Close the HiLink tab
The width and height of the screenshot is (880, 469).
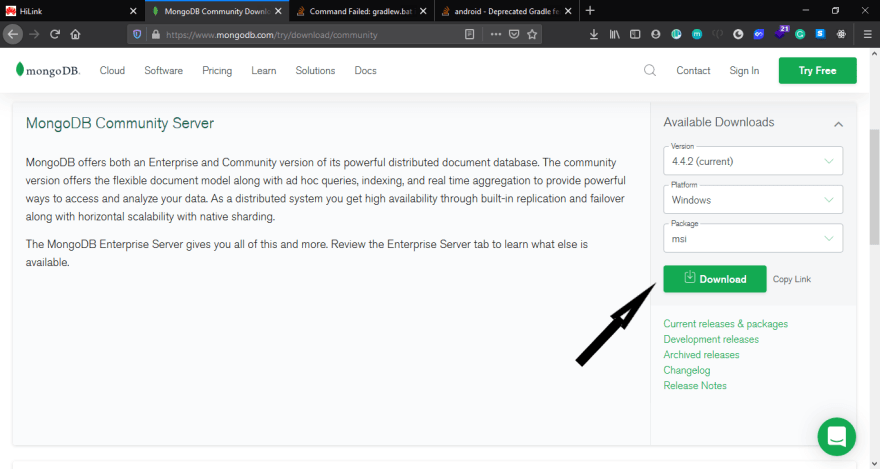pyautogui.click(x=133, y=11)
